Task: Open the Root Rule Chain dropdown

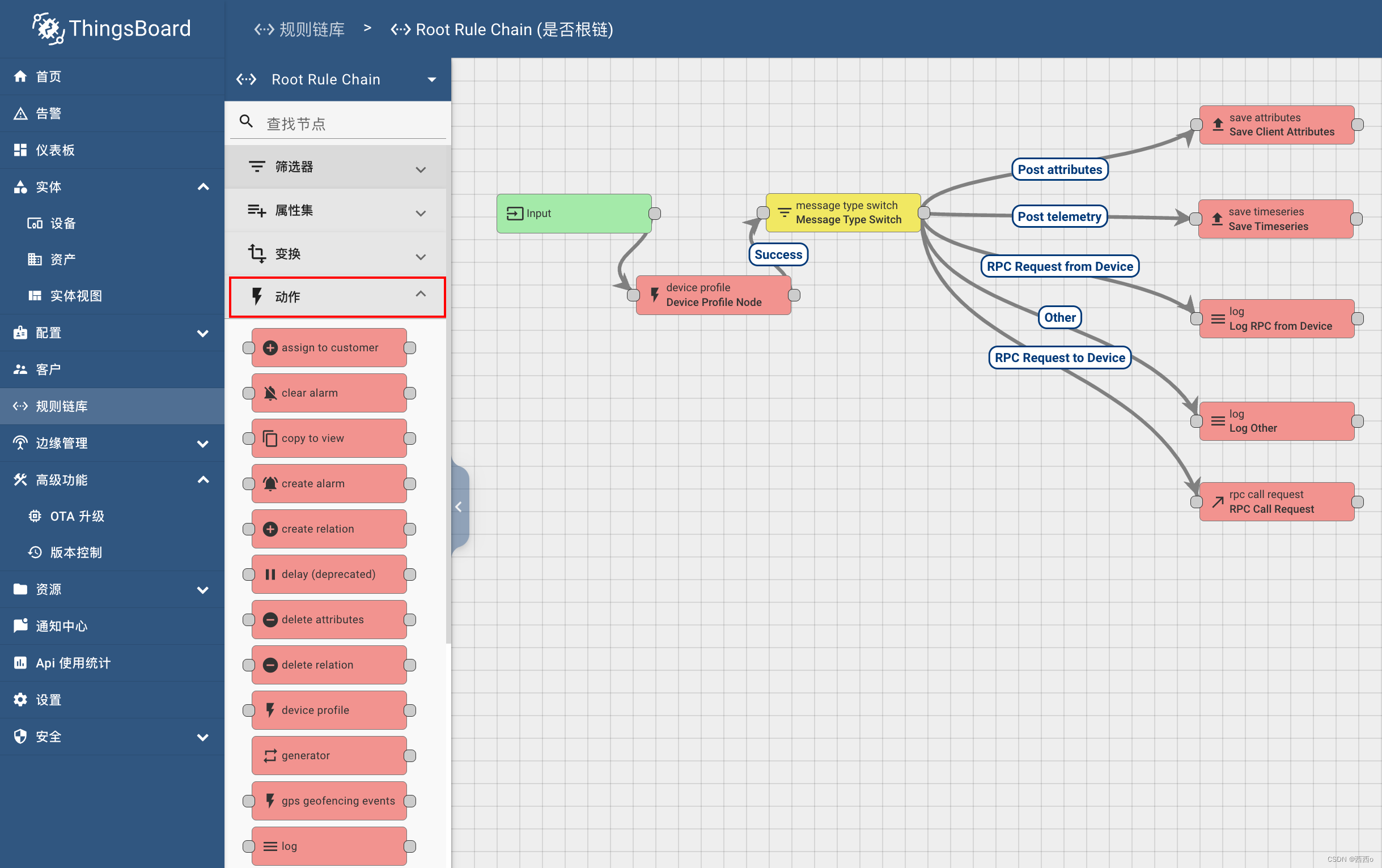Action: pos(431,80)
